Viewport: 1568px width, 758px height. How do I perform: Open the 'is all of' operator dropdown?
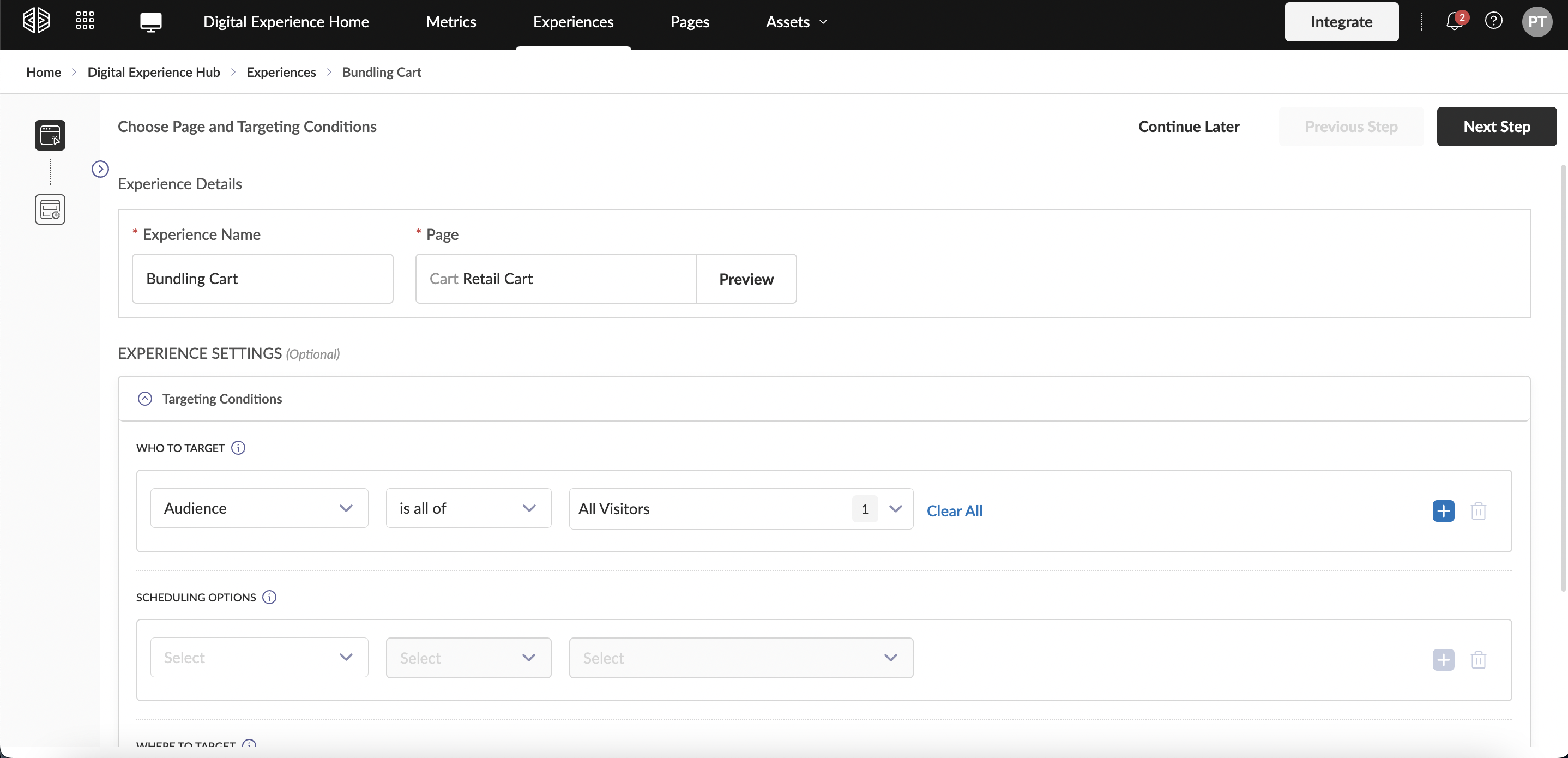468,508
